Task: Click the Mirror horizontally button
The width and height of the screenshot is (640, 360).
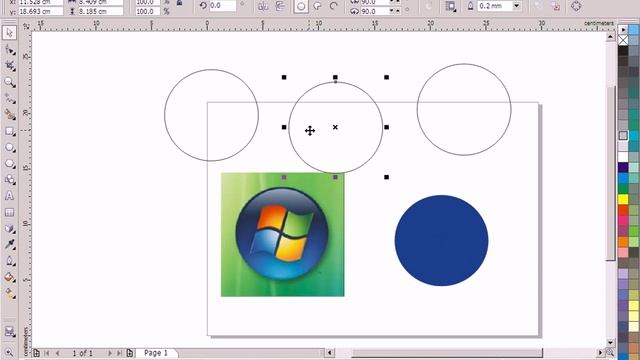Action: tap(263, 6)
